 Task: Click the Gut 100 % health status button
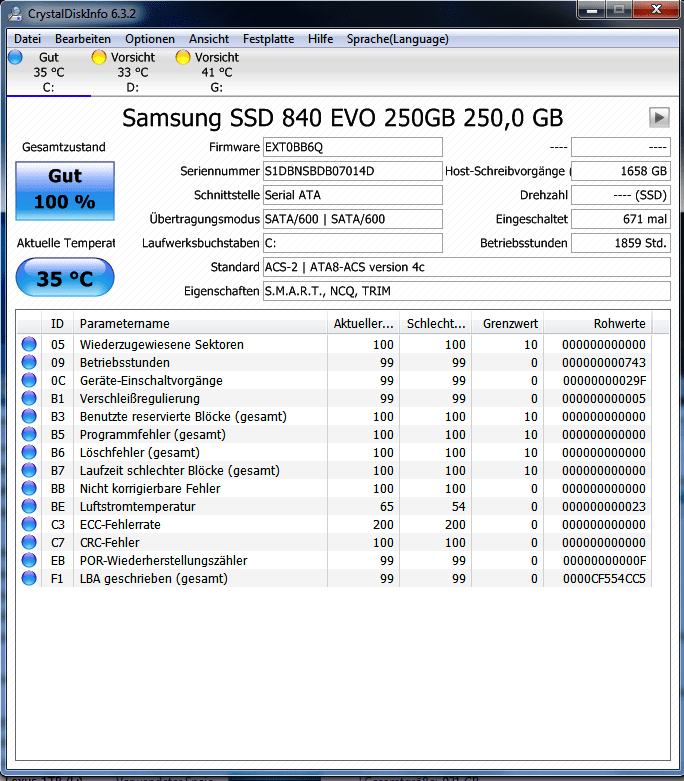[65, 190]
